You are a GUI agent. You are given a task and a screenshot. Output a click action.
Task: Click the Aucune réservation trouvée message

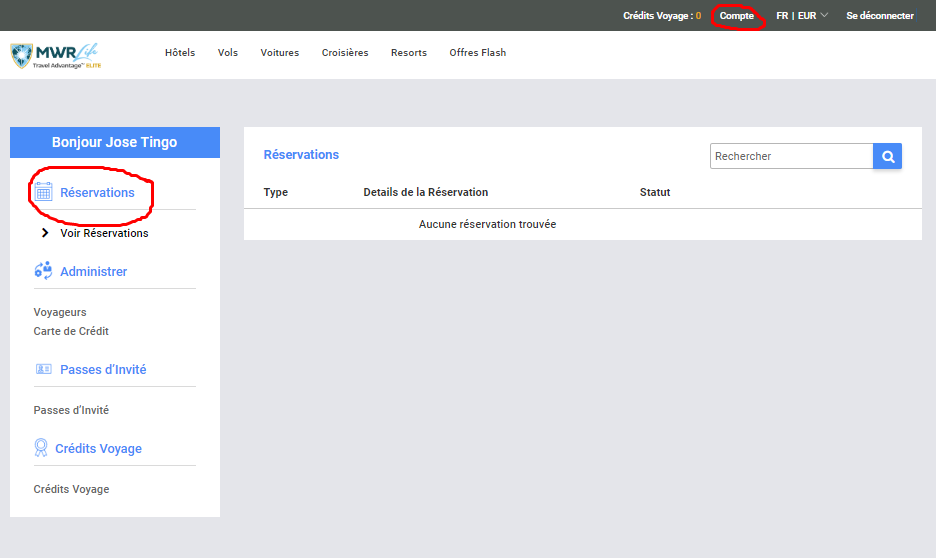(487, 224)
